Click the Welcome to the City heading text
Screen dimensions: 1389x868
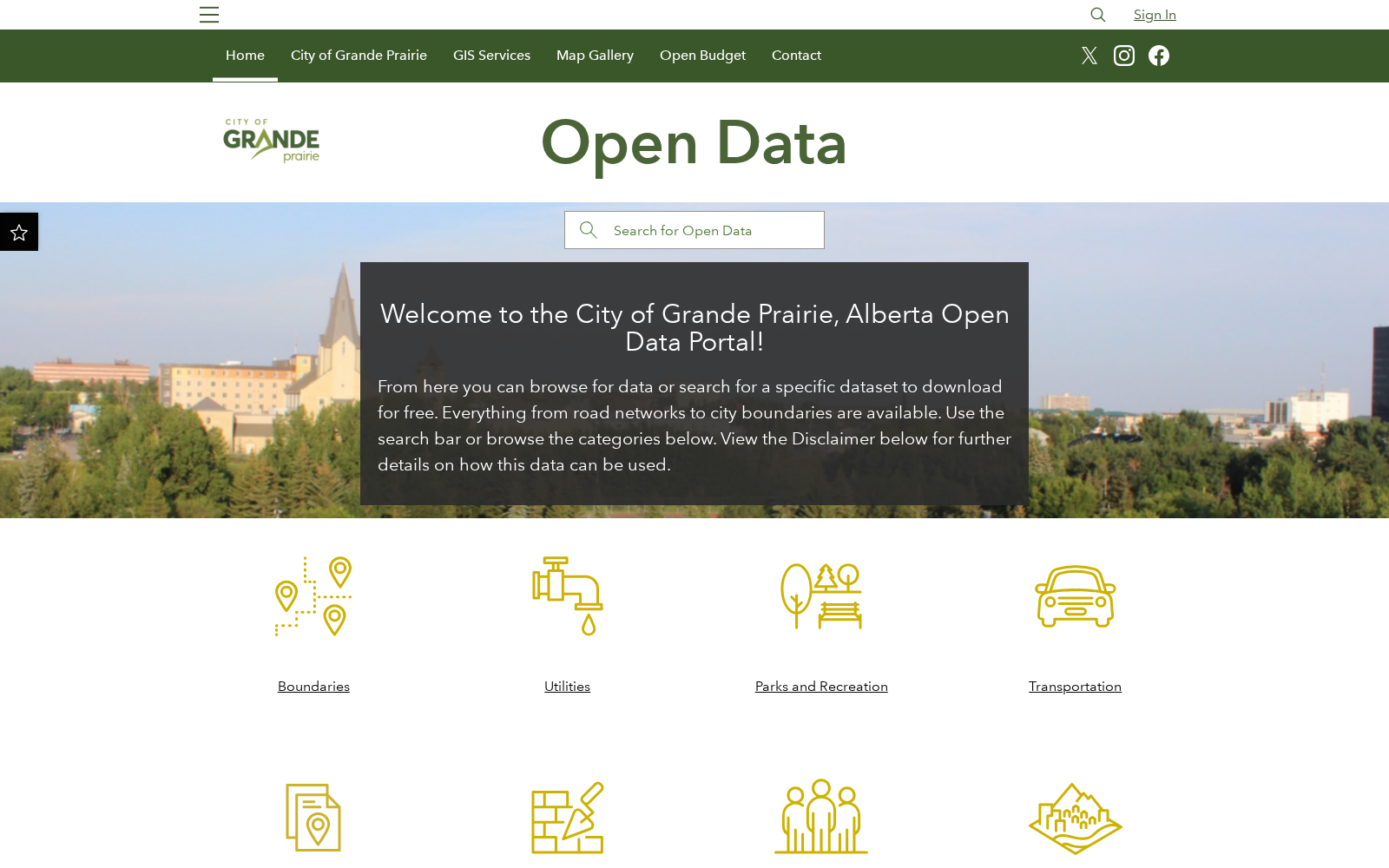coord(694,327)
